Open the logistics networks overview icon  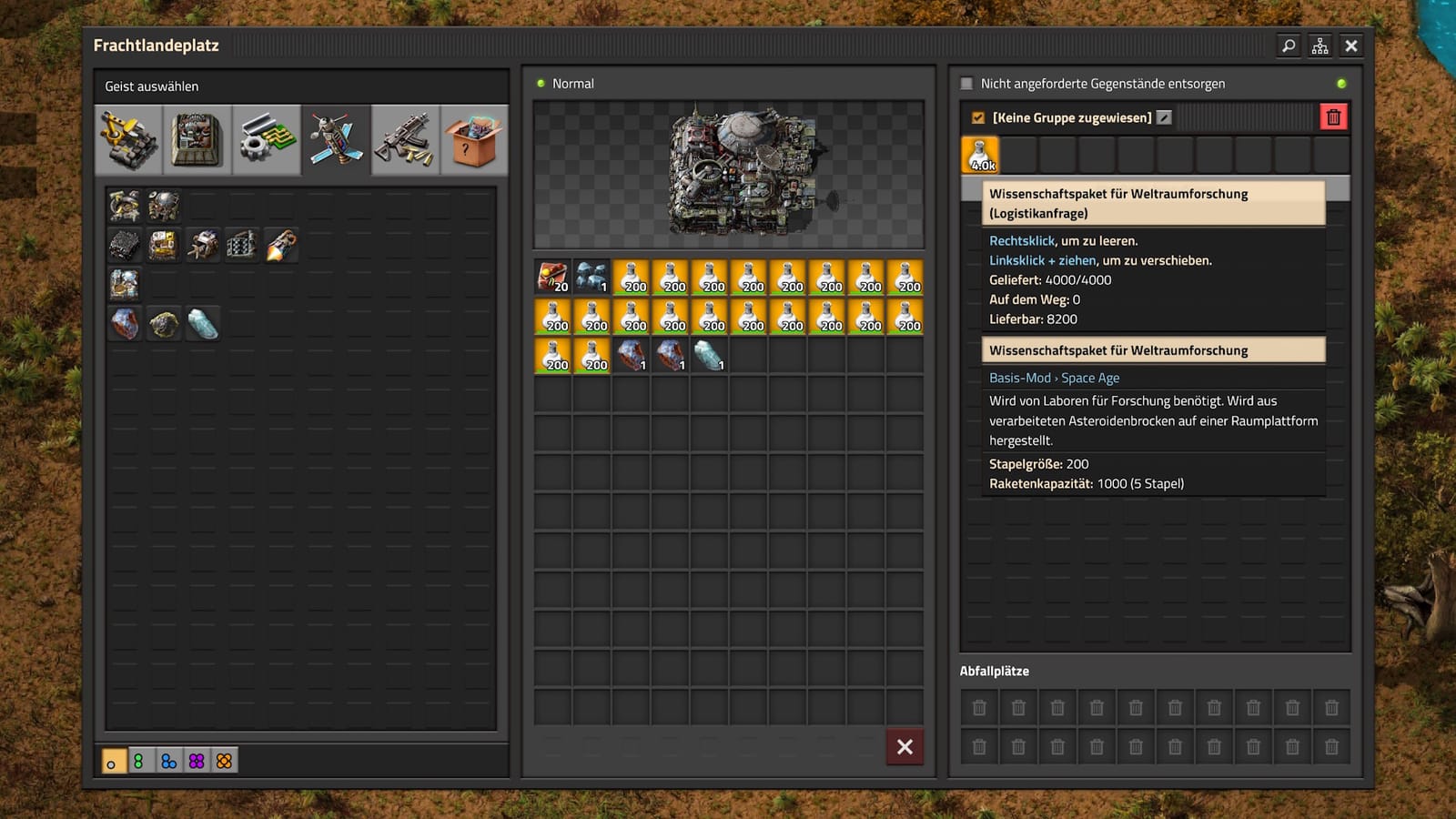coord(1319,45)
